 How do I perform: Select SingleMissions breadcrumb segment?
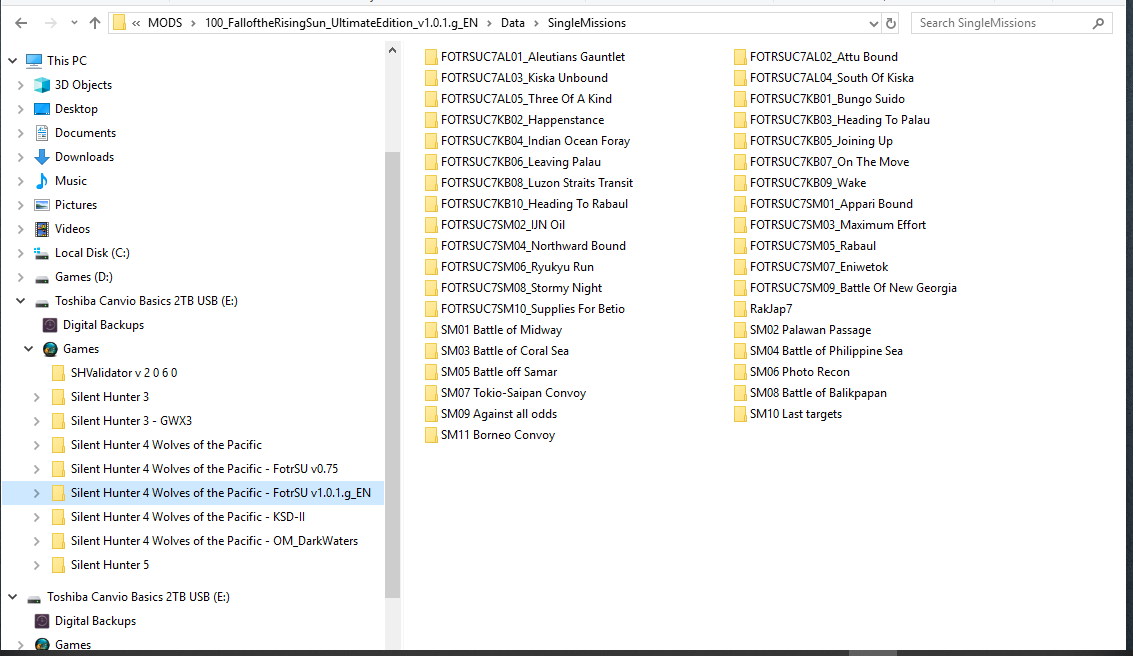pyautogui.click(x=587, y=23)
